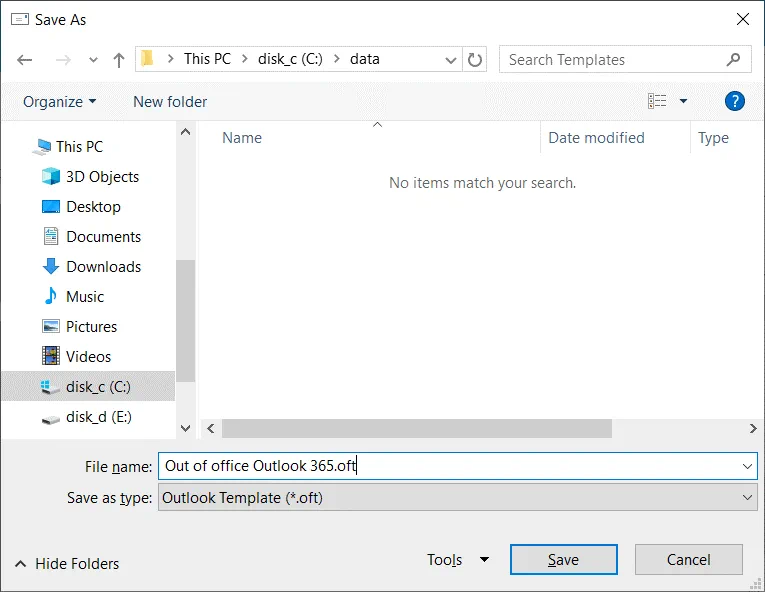Open the Tools menu
The height and width of the screenshot is (592, 765).
pos(457,560)
